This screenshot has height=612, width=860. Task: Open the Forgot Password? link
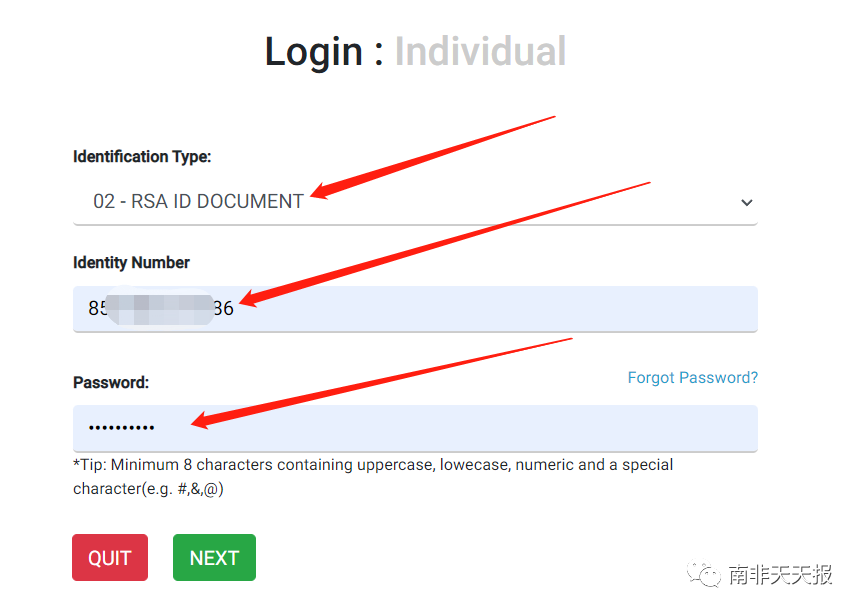tap(693, 377)
